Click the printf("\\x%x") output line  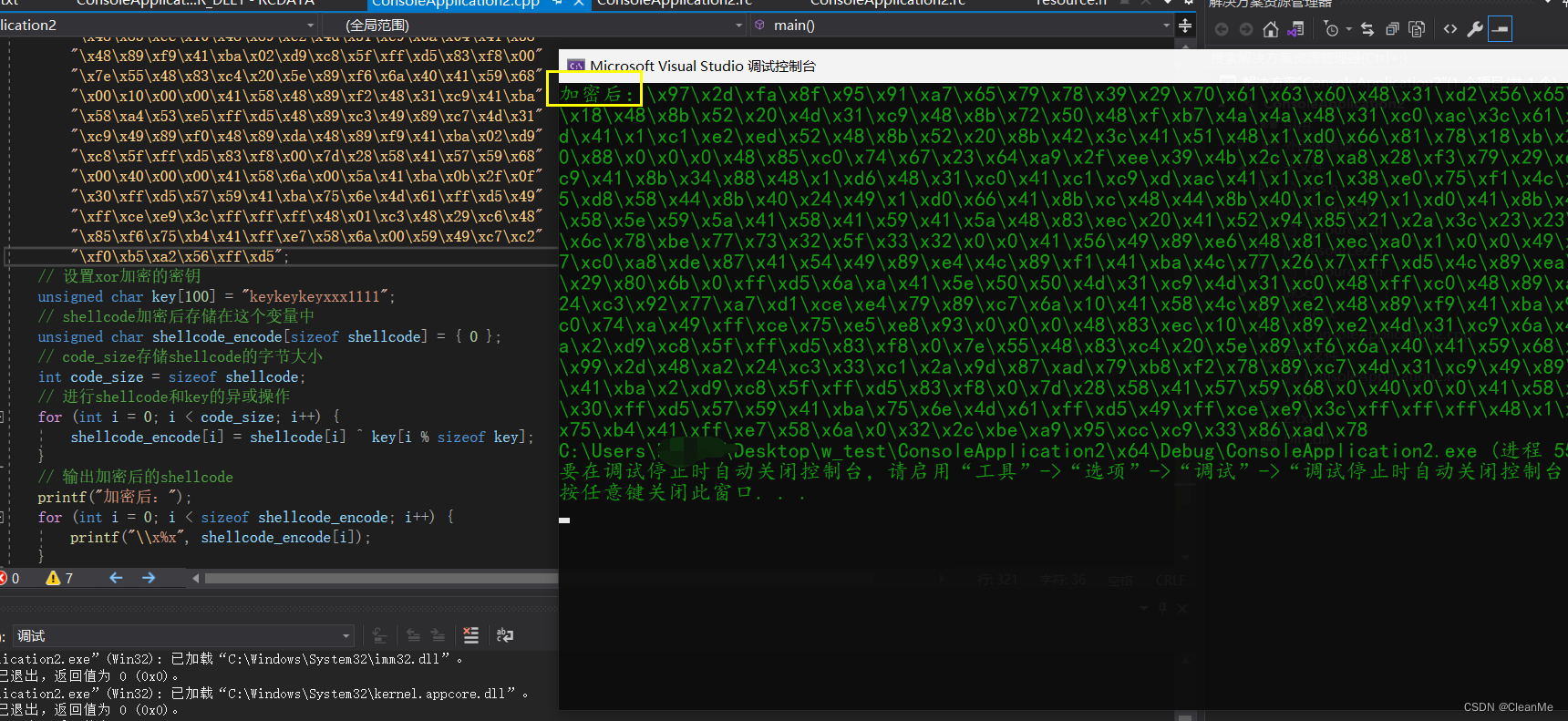(x=221, y=537)
